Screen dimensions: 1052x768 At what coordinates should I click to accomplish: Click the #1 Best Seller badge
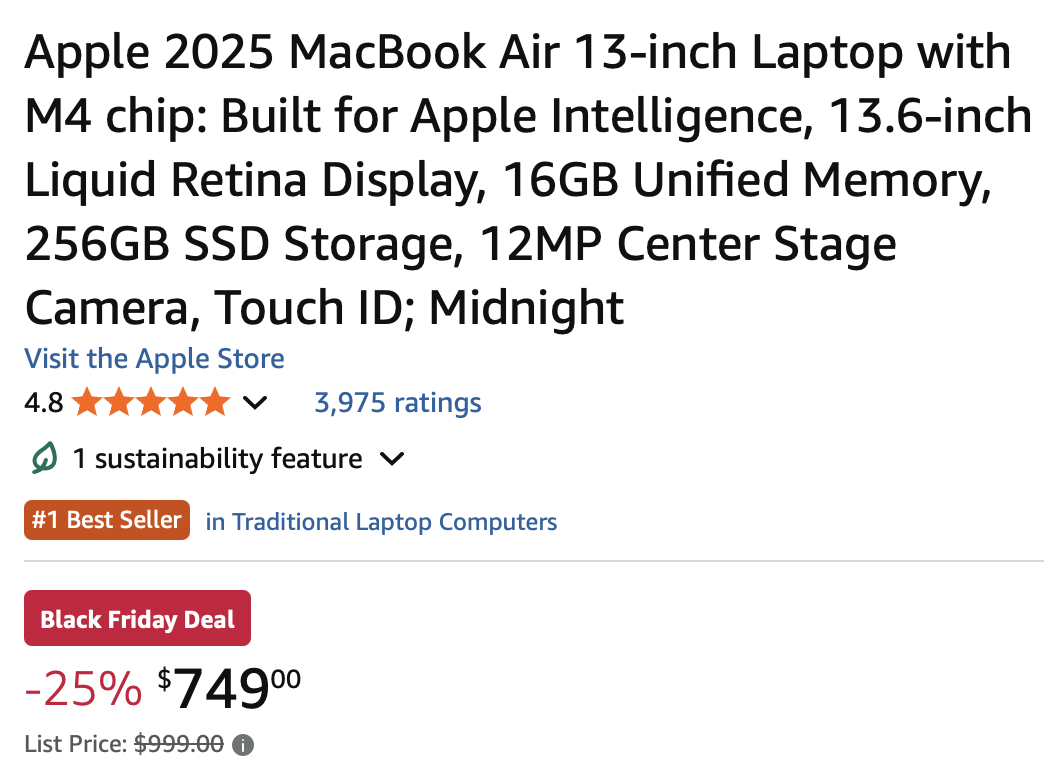107,520
